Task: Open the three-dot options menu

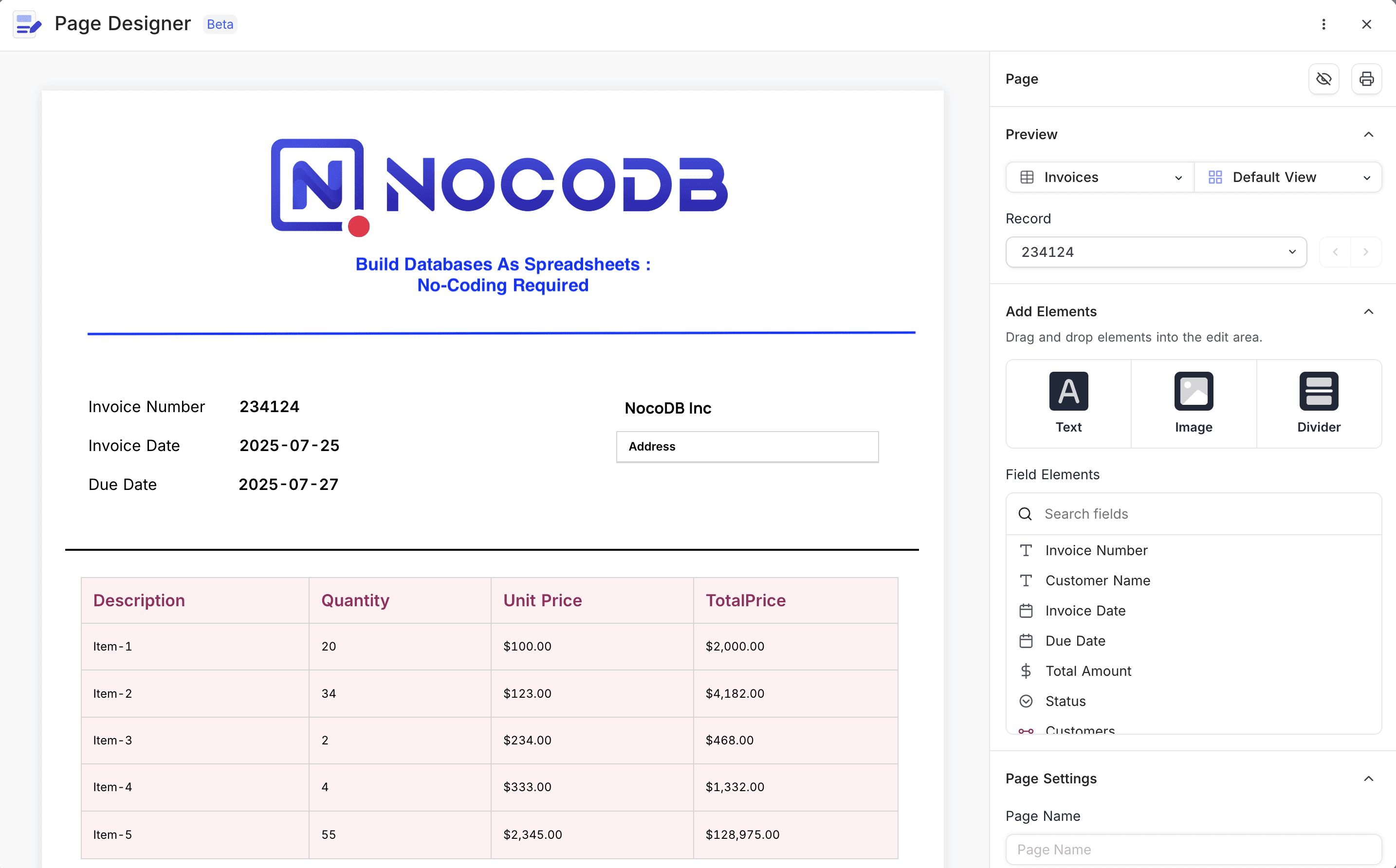Action: (1323, 24)
